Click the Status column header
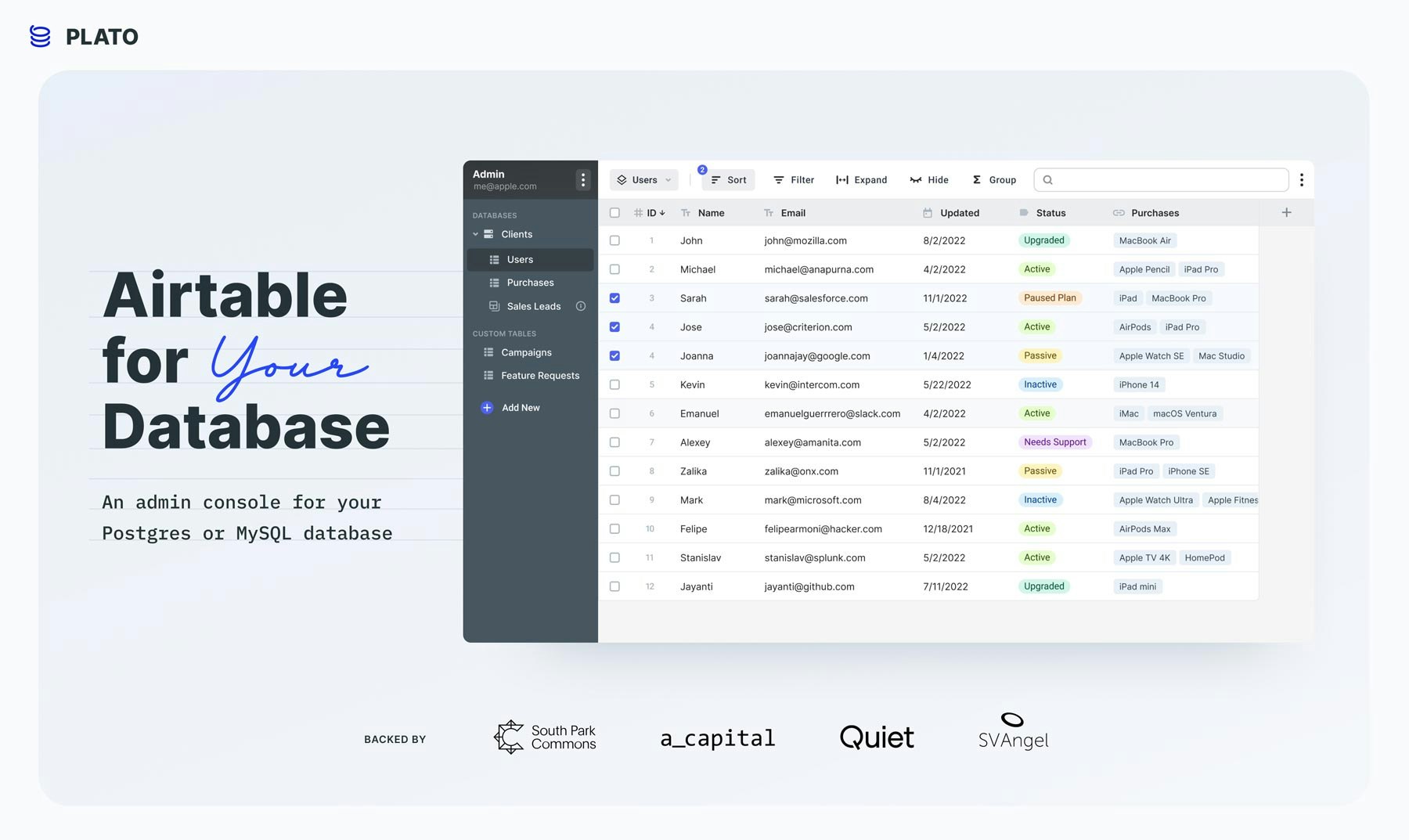The image size is (1409, 840). pos(1050,213)
